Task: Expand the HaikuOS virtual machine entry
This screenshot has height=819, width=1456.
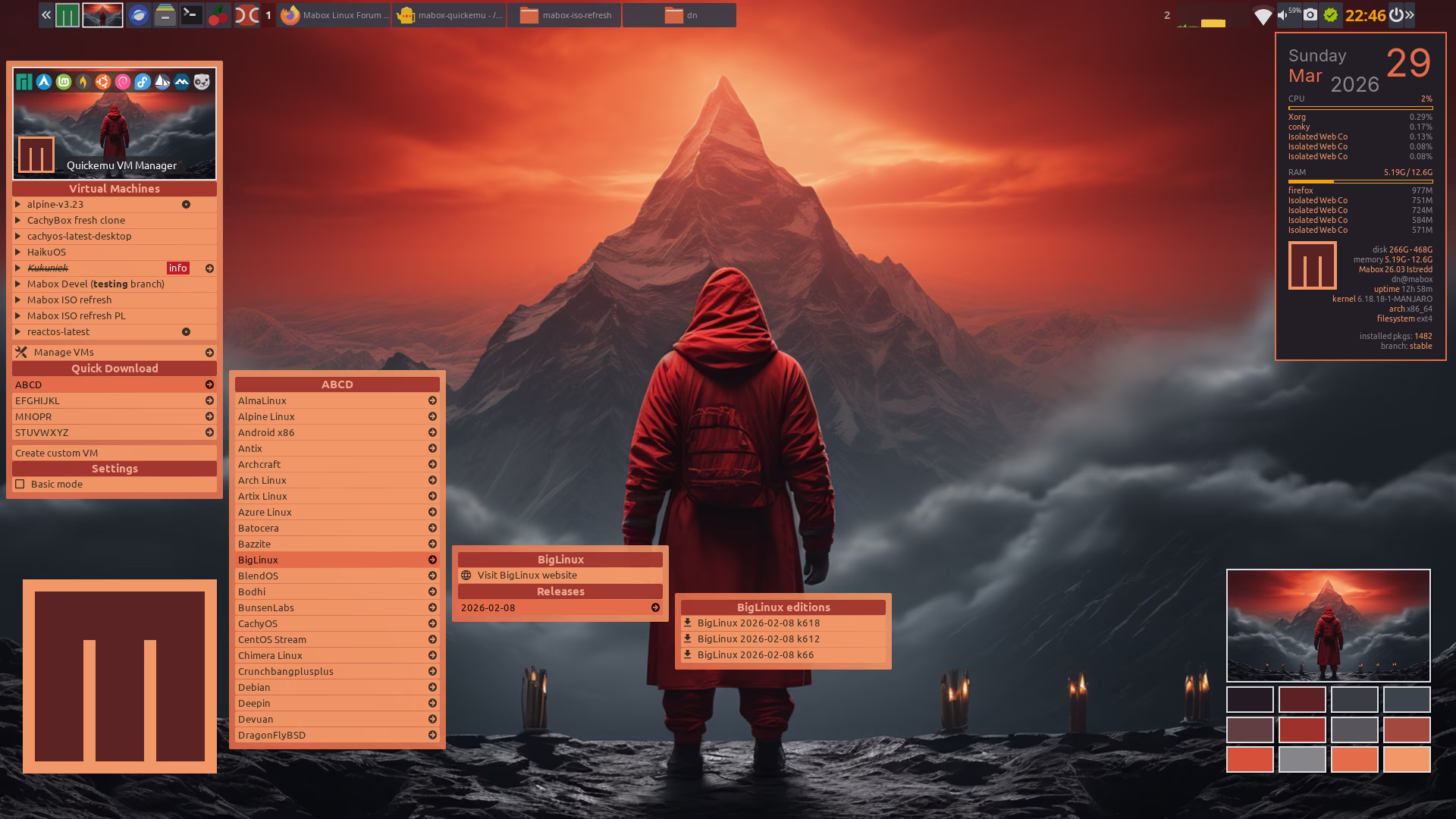Action: coord(46,252)
